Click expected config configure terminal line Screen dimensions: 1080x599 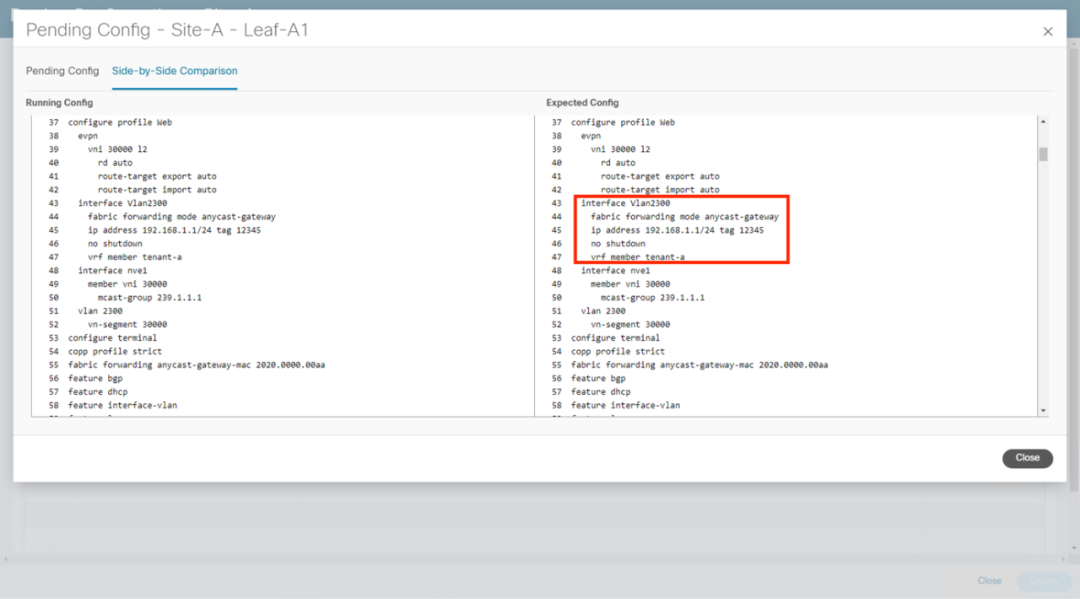click(615, 338)
